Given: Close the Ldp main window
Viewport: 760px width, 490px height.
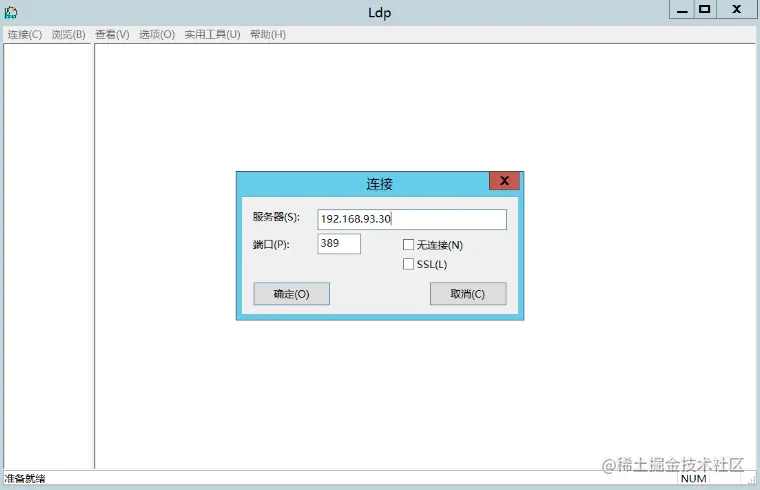Looking at the screenshot, I should (x=737, y=10).
